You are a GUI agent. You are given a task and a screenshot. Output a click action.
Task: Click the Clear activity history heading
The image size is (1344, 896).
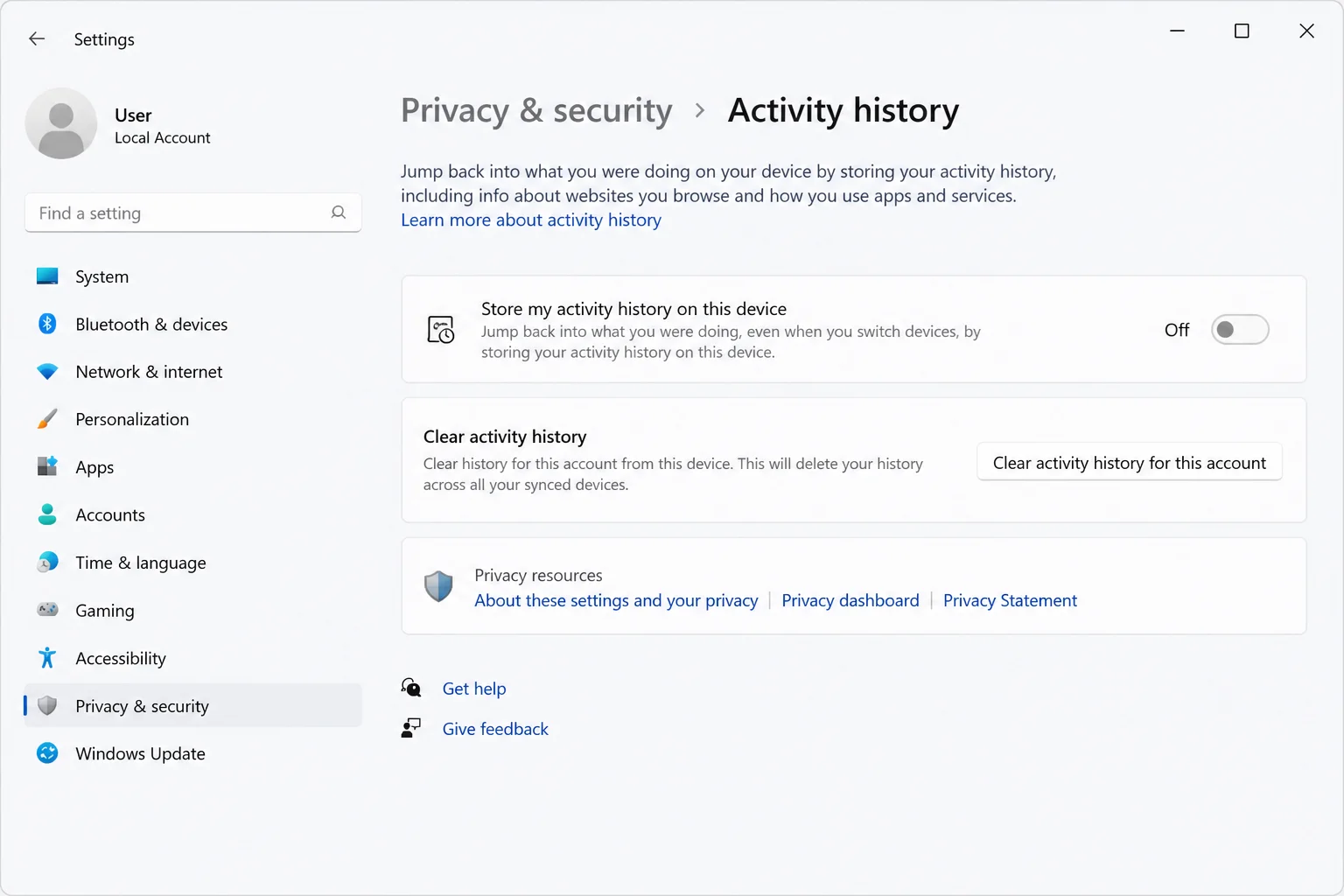pos(505,436)
